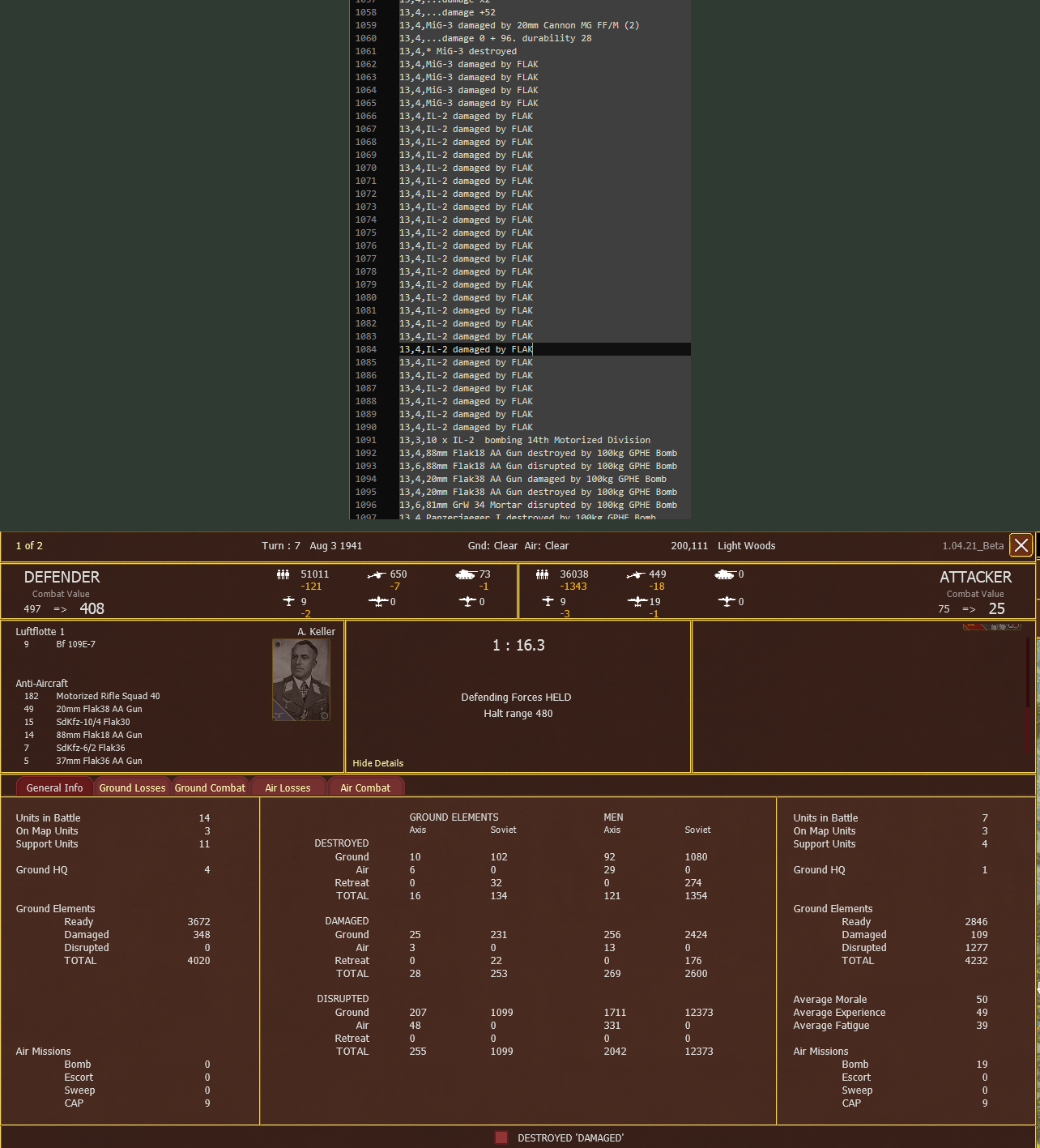The image size is (1040, 1148).
Task: Open the Air Combat tab
Action: 365,787
